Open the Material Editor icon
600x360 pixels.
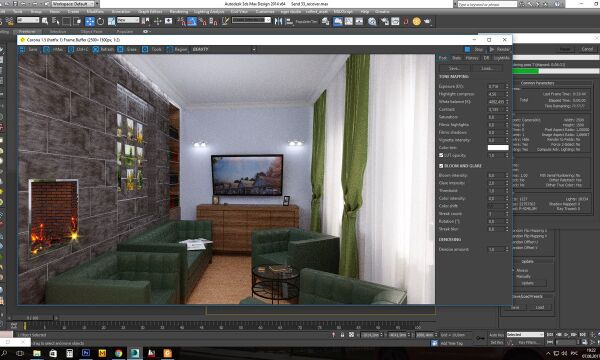(x=372, y=21)
